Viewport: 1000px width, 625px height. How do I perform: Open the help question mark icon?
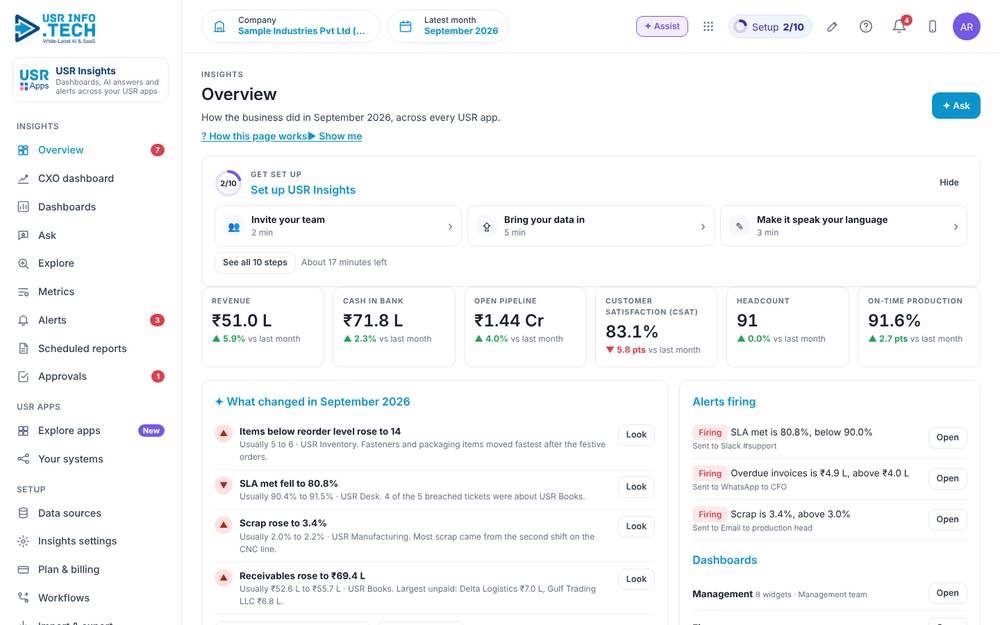pos(865,27)
